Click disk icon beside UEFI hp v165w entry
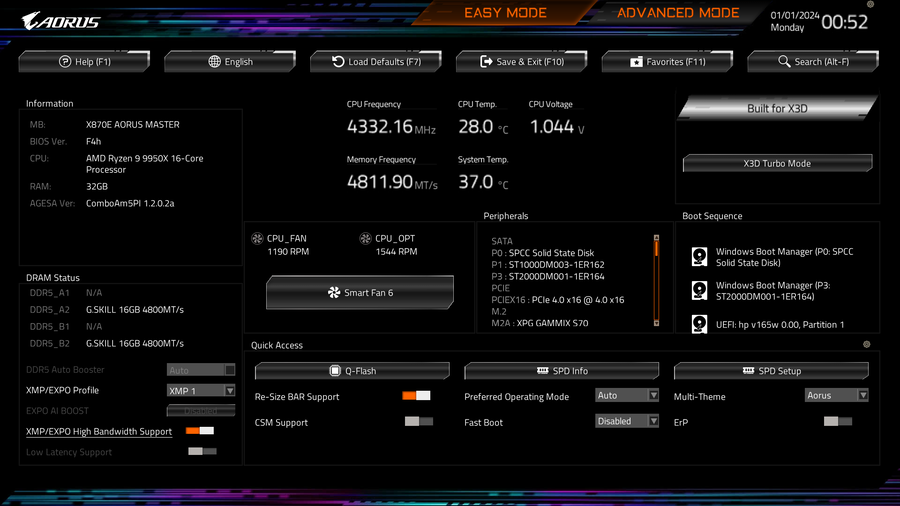Viewport: 900px width, 506px height. pyautogui.click(x=699, y=324)
